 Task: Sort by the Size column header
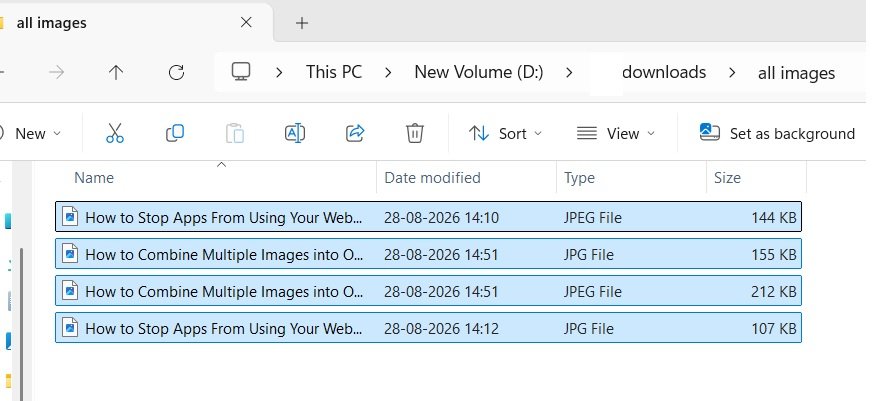point(727,178)
